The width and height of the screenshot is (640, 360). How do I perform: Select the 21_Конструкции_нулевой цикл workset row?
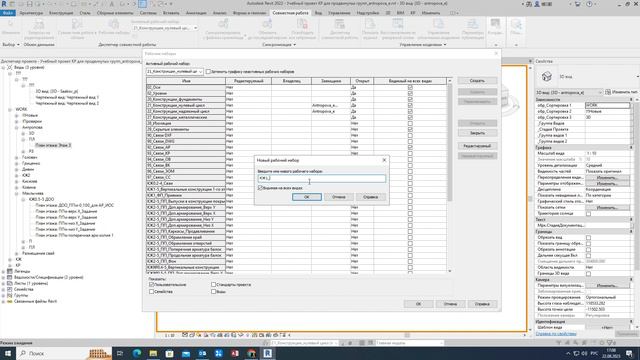[x=186, y=105]
